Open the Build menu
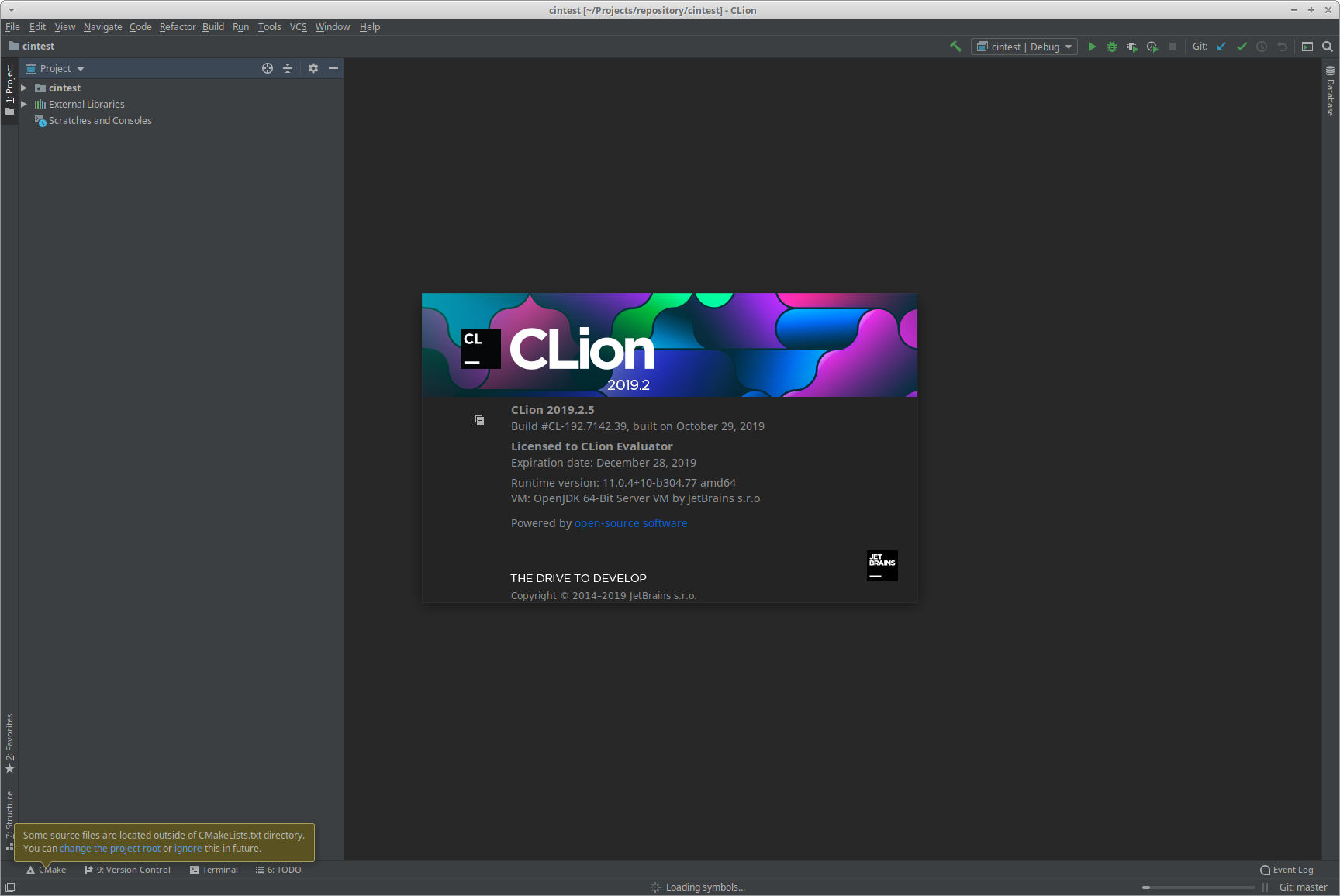 pyautogui.click(x=213, y=27)
